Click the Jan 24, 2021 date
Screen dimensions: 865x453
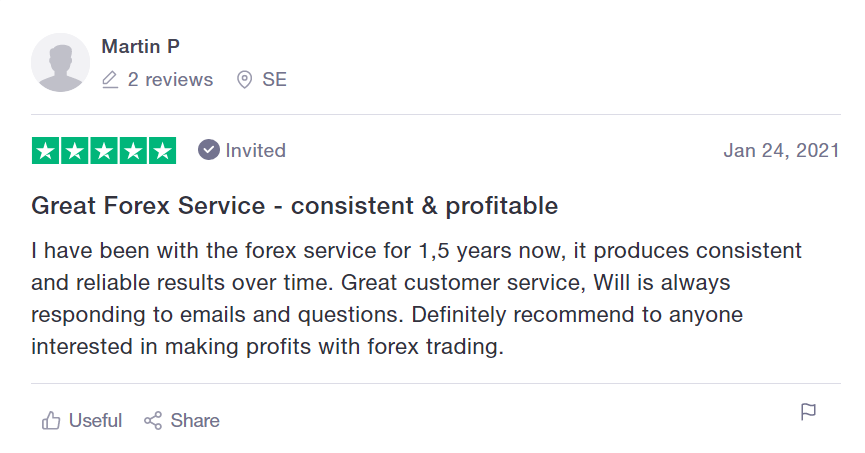pos(781,150)
